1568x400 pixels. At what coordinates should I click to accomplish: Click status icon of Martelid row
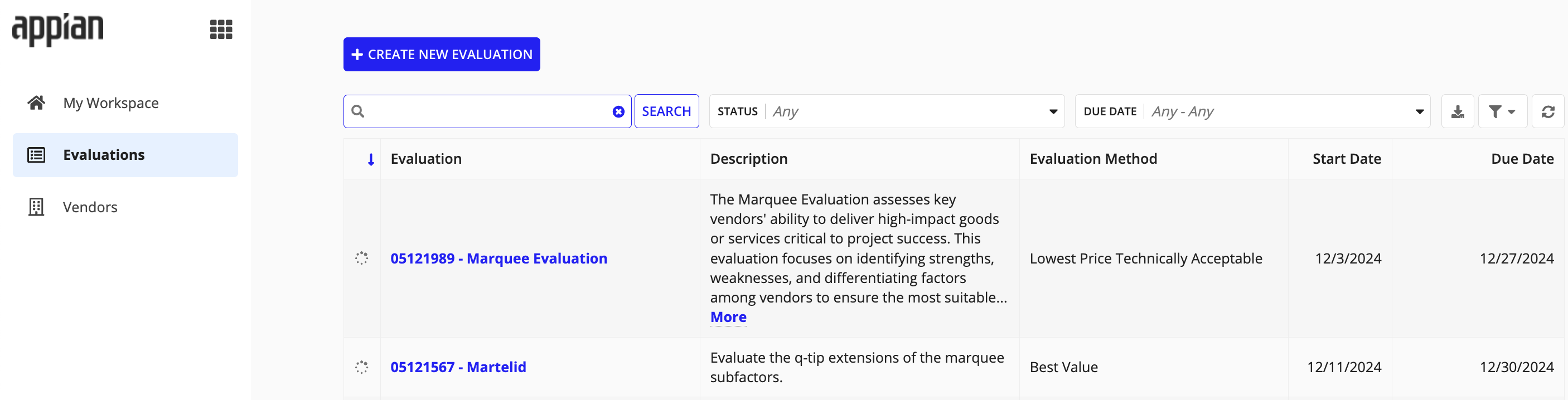click(361, 367)
